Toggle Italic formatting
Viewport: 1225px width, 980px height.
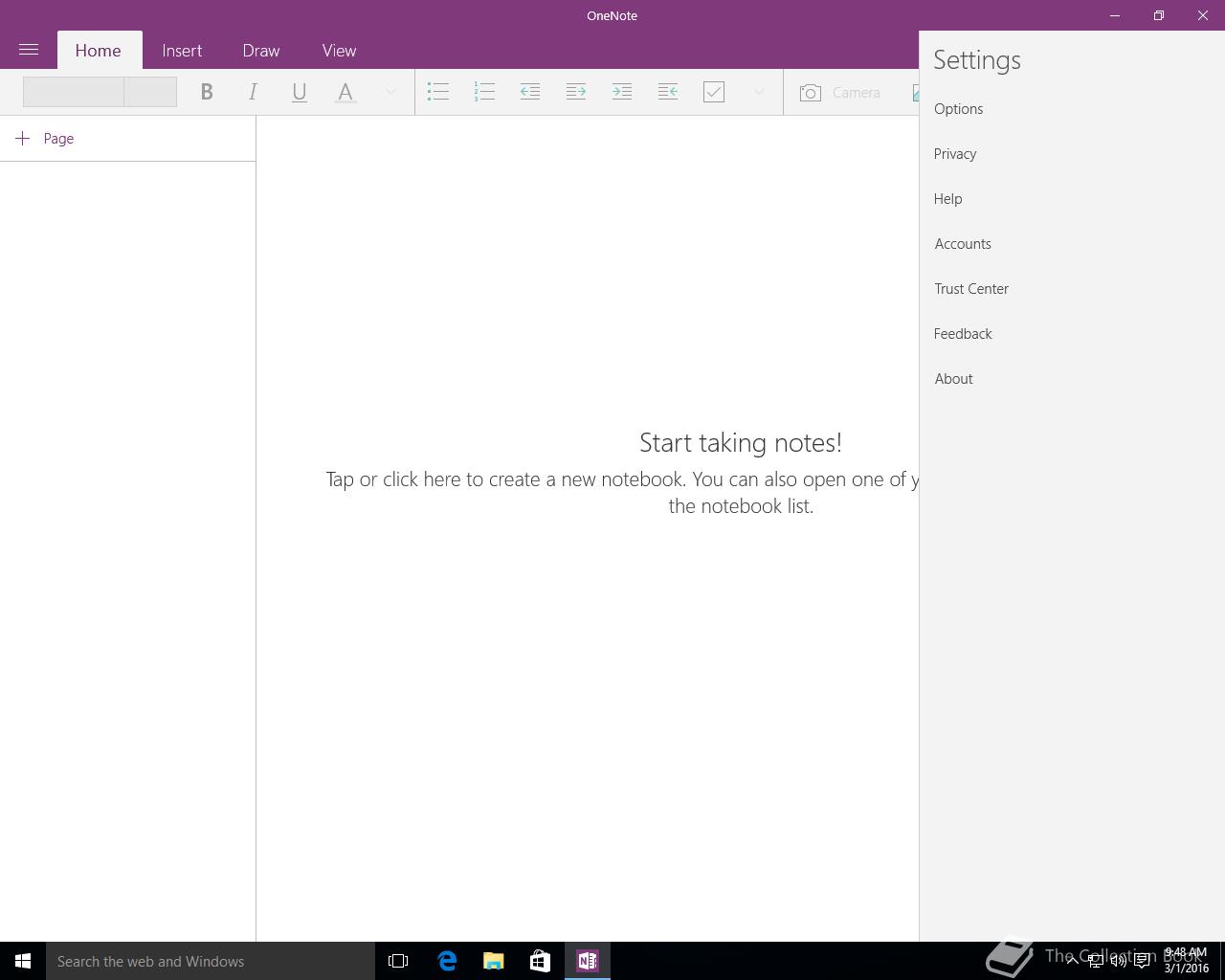tap(253, 92)
